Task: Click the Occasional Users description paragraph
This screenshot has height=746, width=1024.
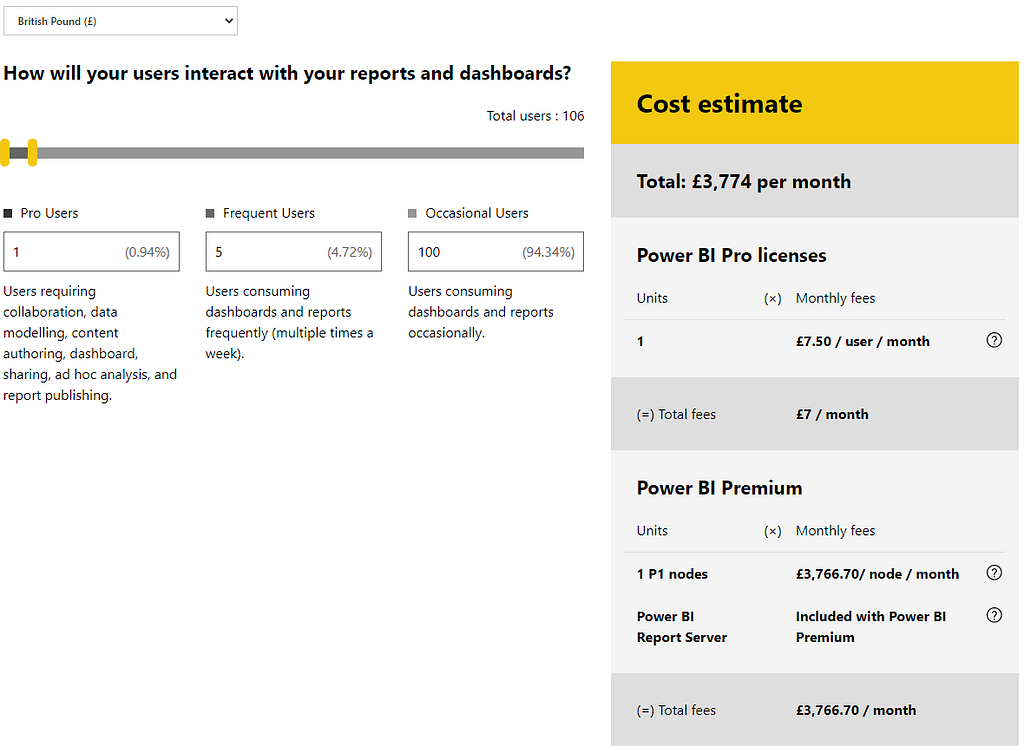Action: (x=481, y=312)
